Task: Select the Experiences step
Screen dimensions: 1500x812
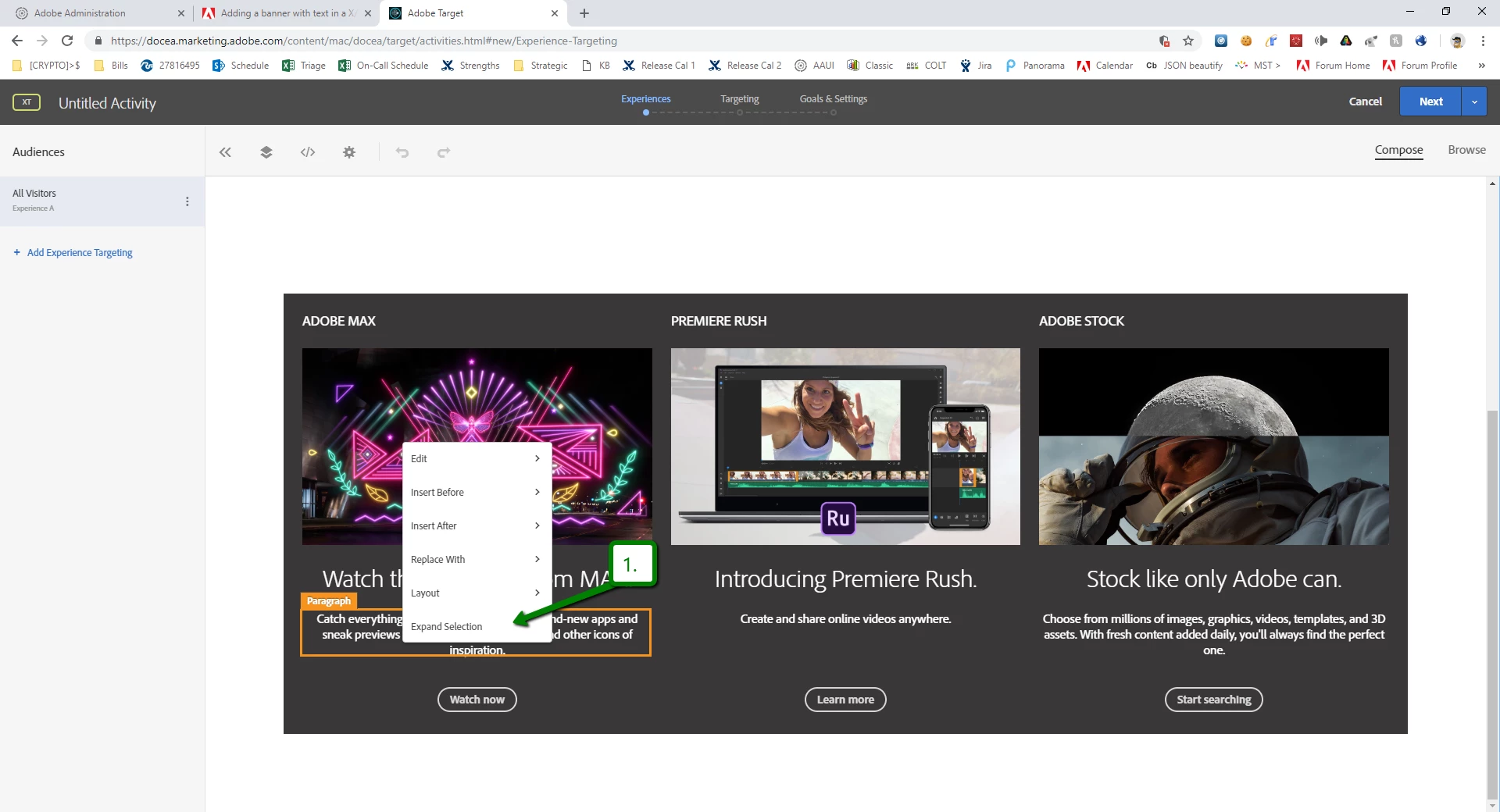Action: (646, 99)
